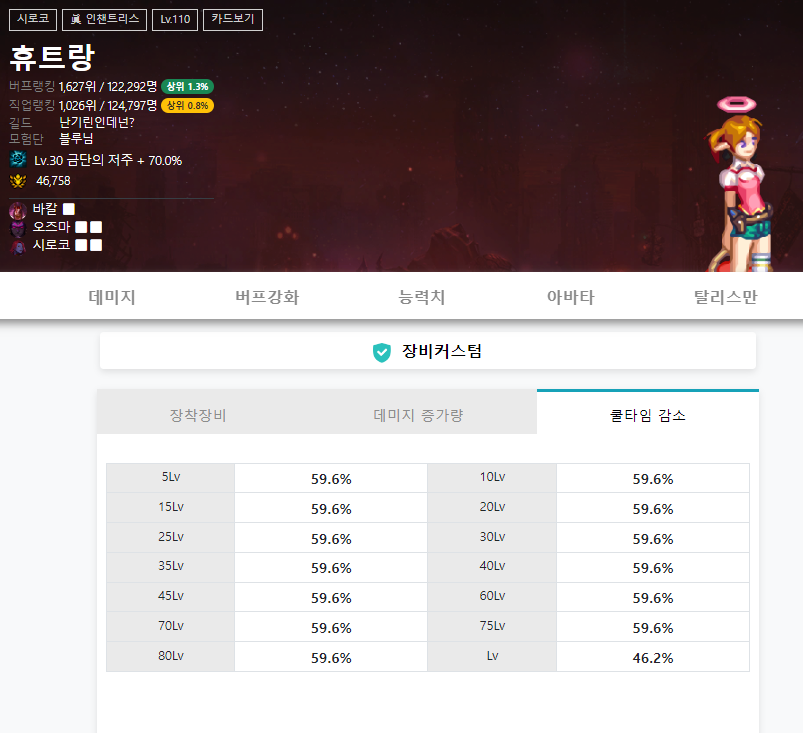Click the 70Lv row label
This screenshot has width=803, height=733.
click(171, 625)
